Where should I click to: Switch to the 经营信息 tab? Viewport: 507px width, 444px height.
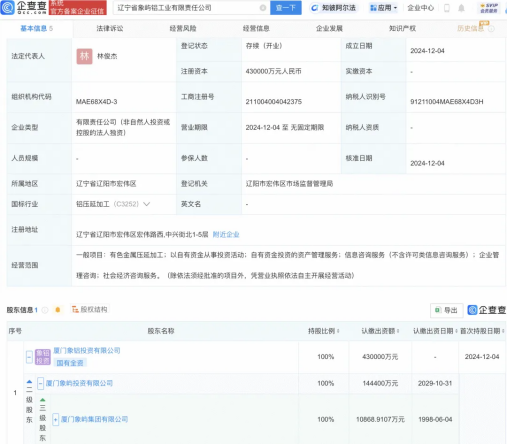click(x=256, y=28)
